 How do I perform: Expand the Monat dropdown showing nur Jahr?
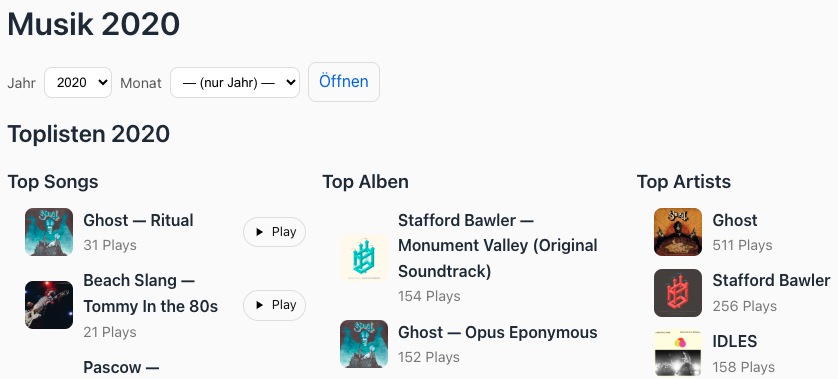pos(235,82)
